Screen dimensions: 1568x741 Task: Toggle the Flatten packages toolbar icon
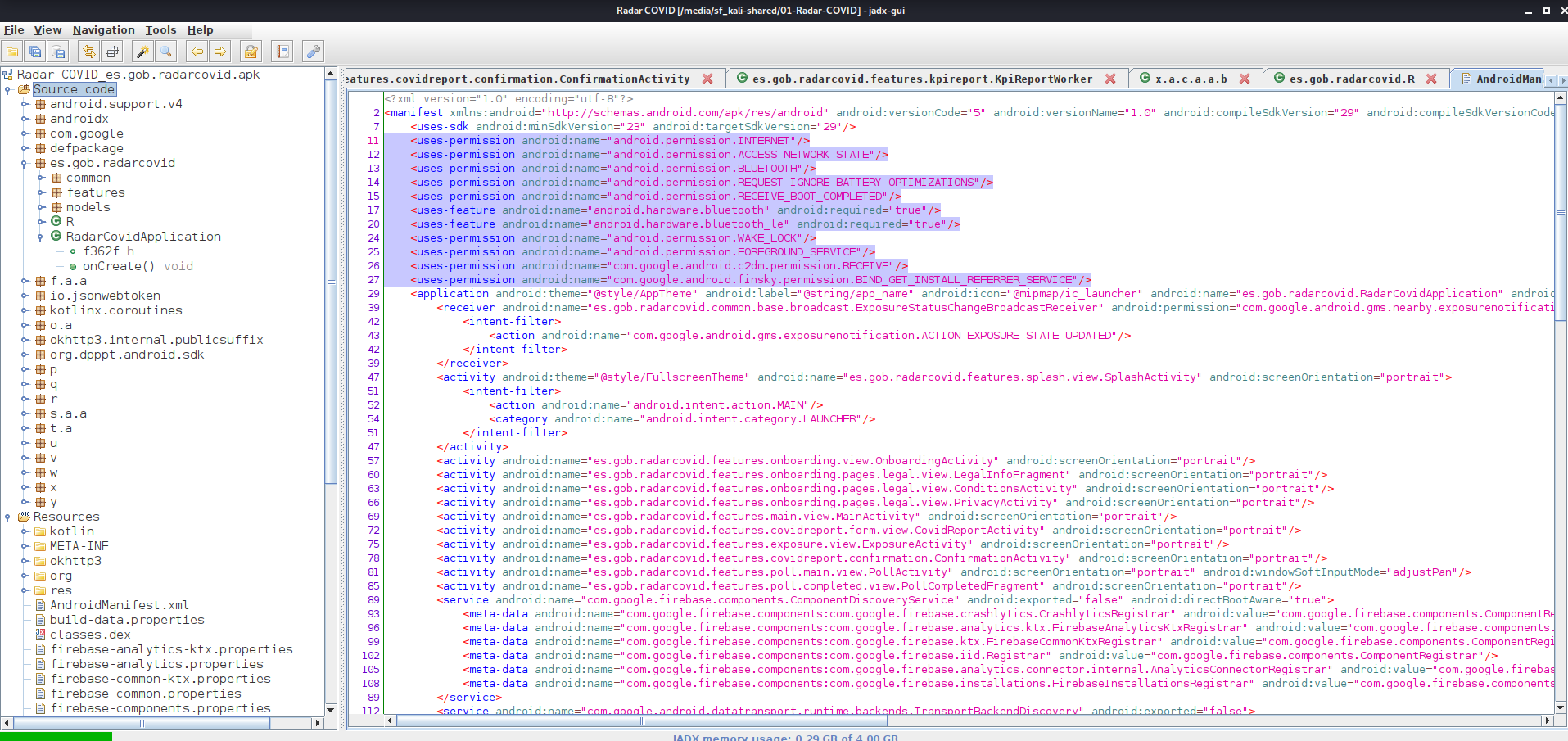tap(112, 52)
